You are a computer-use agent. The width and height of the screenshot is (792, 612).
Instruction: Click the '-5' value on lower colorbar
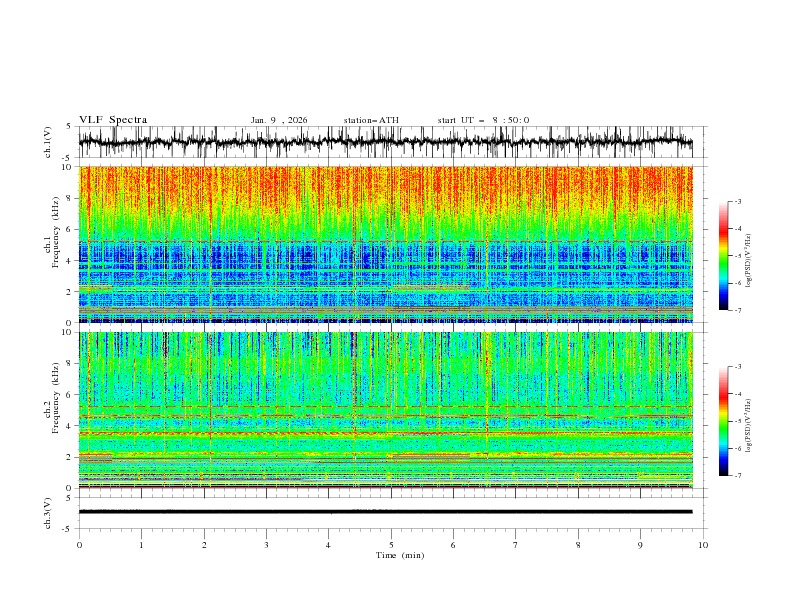(737, 421)
